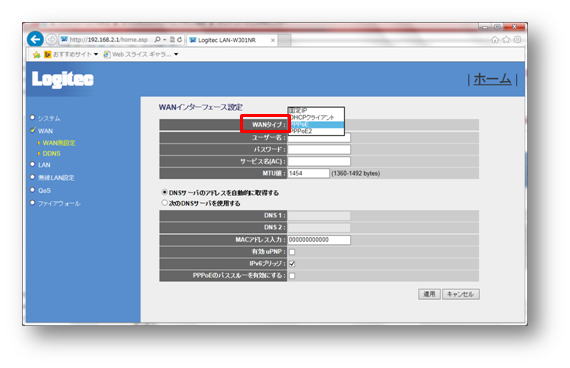Select 固定IP in WAN type list
Viewport: 570px width, 368px height.
coord(316,110)
